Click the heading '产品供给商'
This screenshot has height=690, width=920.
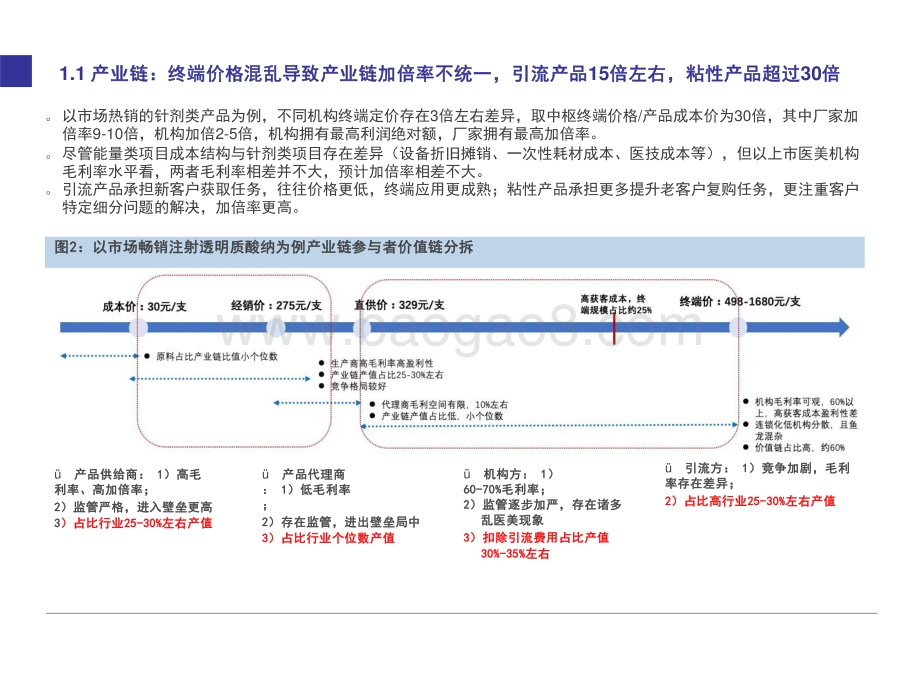click(x=106, y=474)
